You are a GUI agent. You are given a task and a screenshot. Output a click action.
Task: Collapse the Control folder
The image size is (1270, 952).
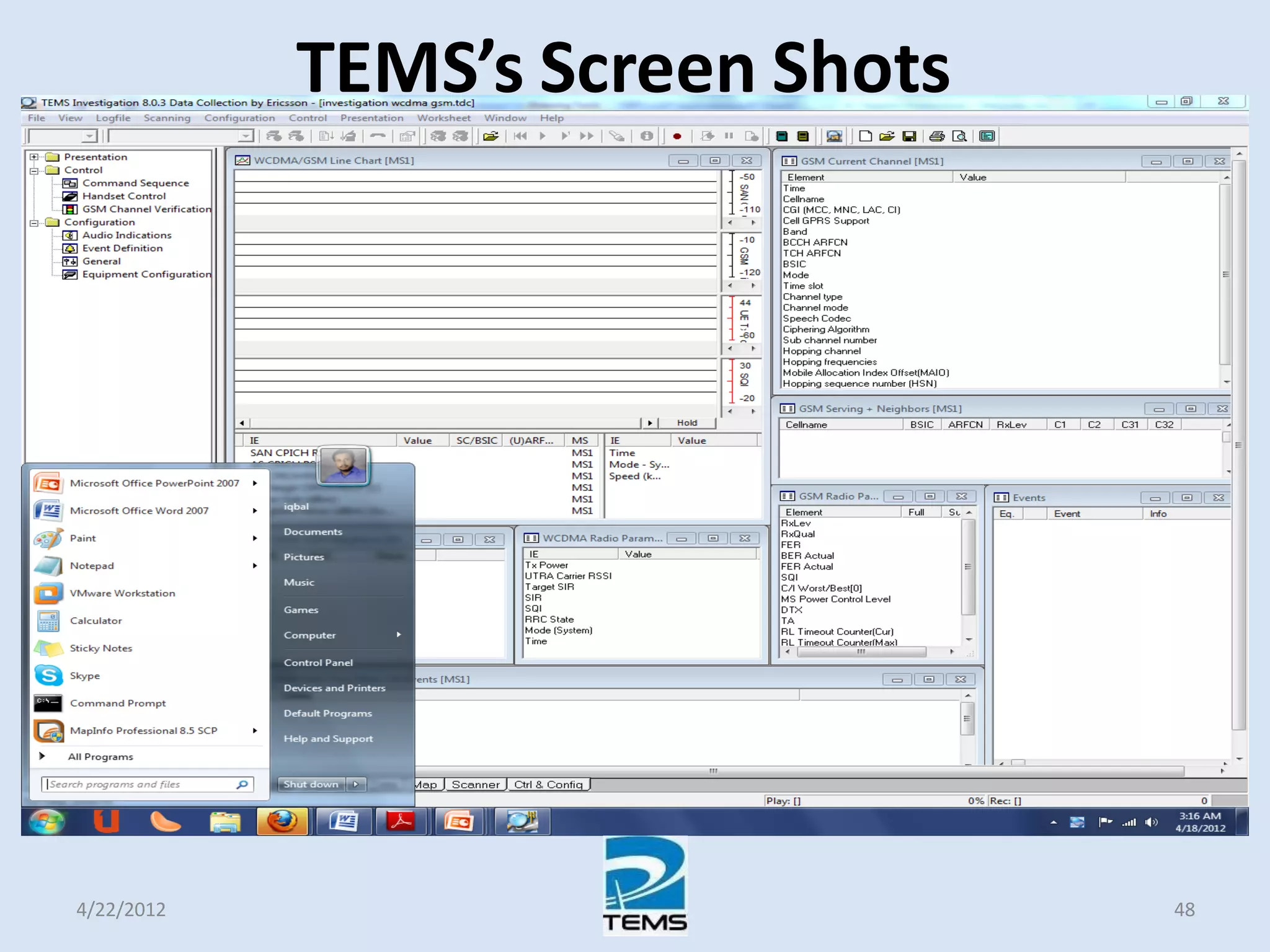click(x=34, y=170)
